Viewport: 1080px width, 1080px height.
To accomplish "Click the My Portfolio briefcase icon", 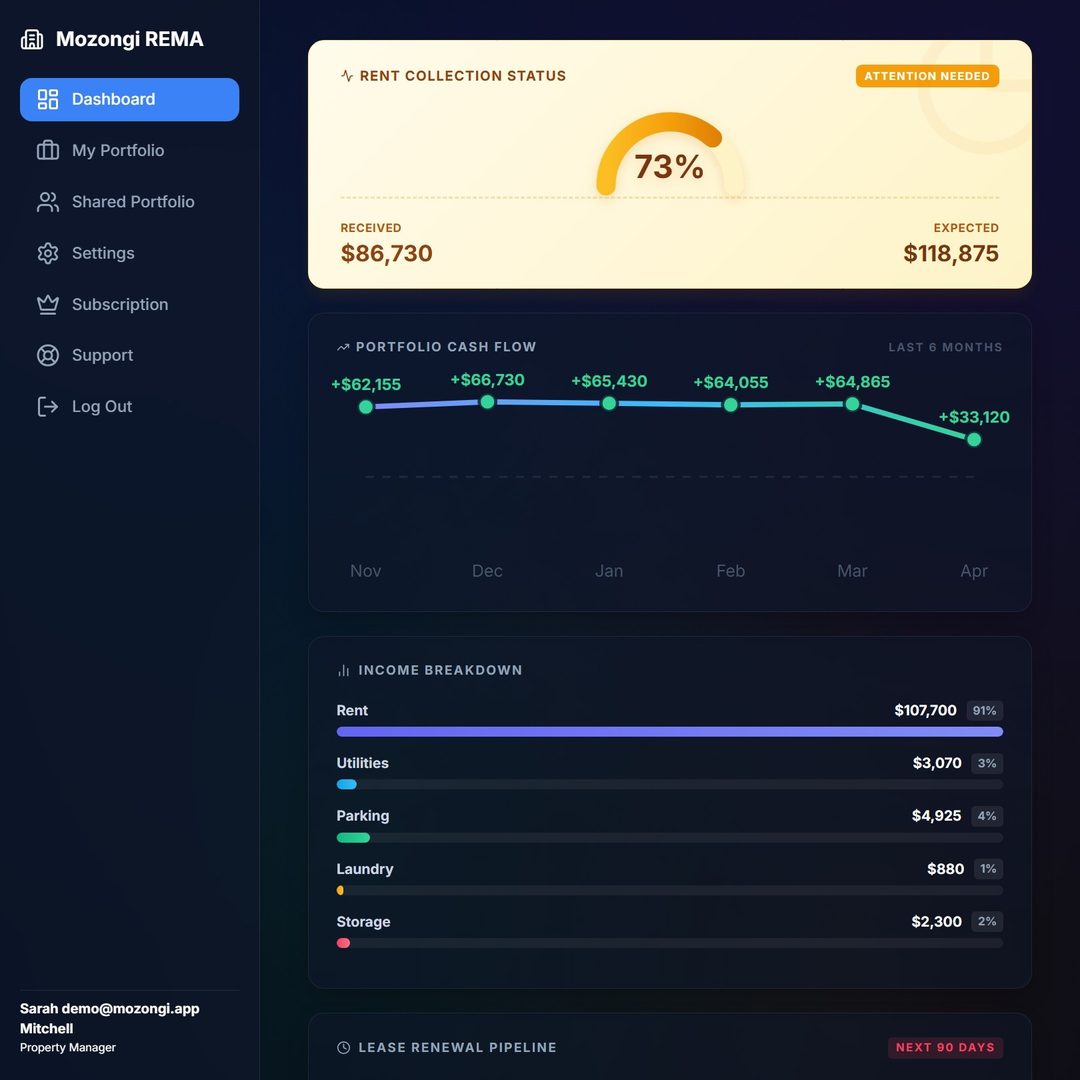I will click(48, 150).
